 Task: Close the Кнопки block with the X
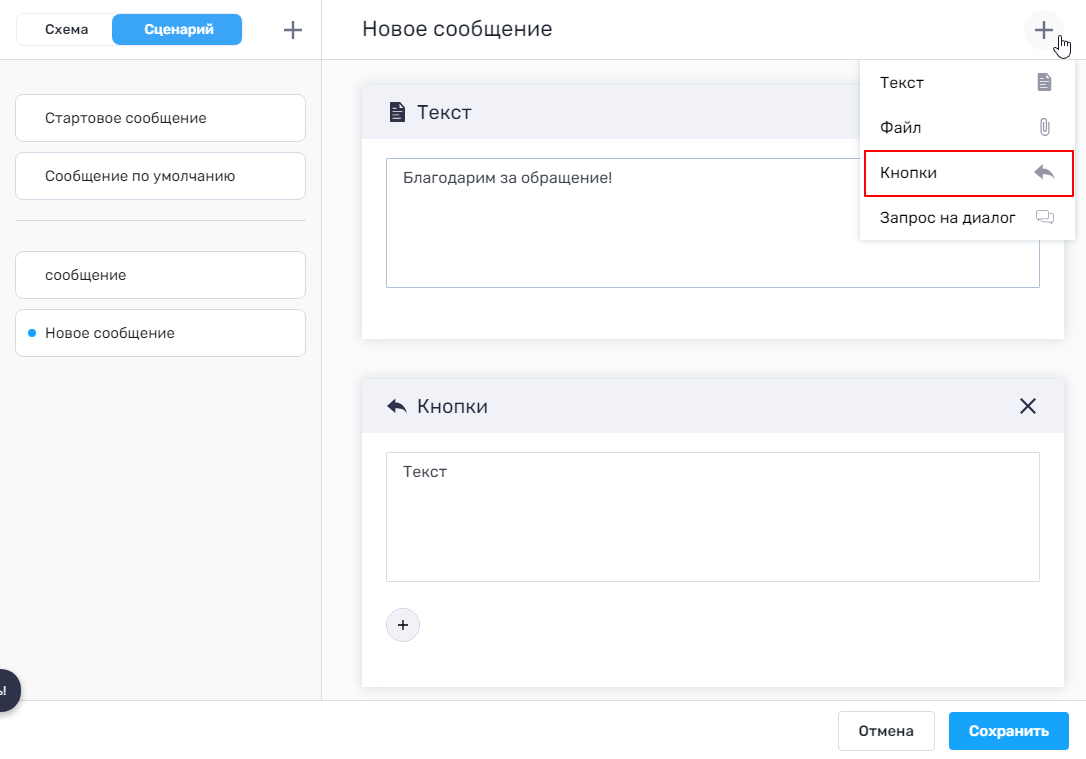tap(1027, 406)
